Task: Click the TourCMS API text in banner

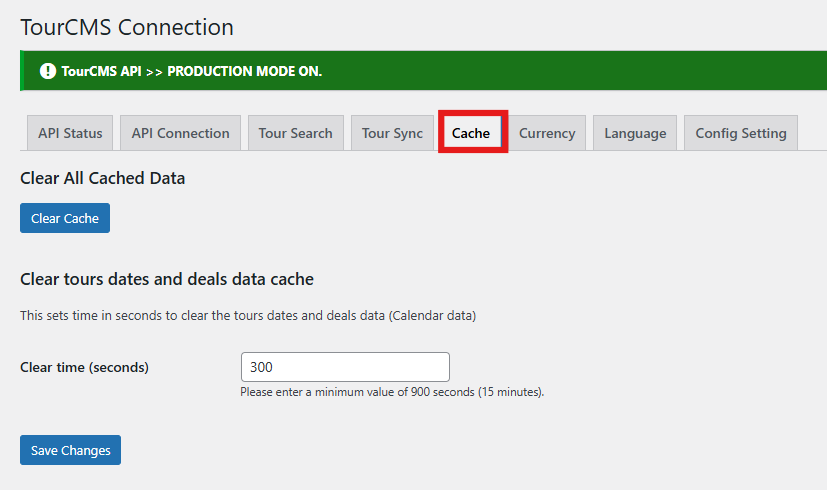Action: click(x=101, y=71)
